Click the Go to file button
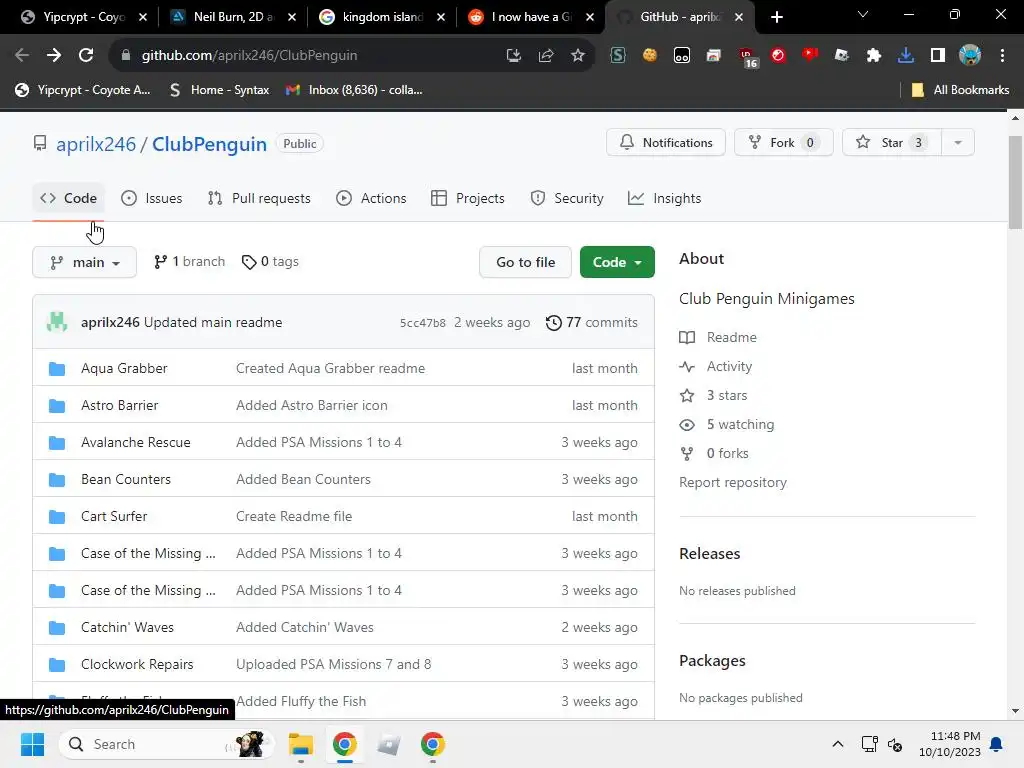 click(x=525, y=262)
